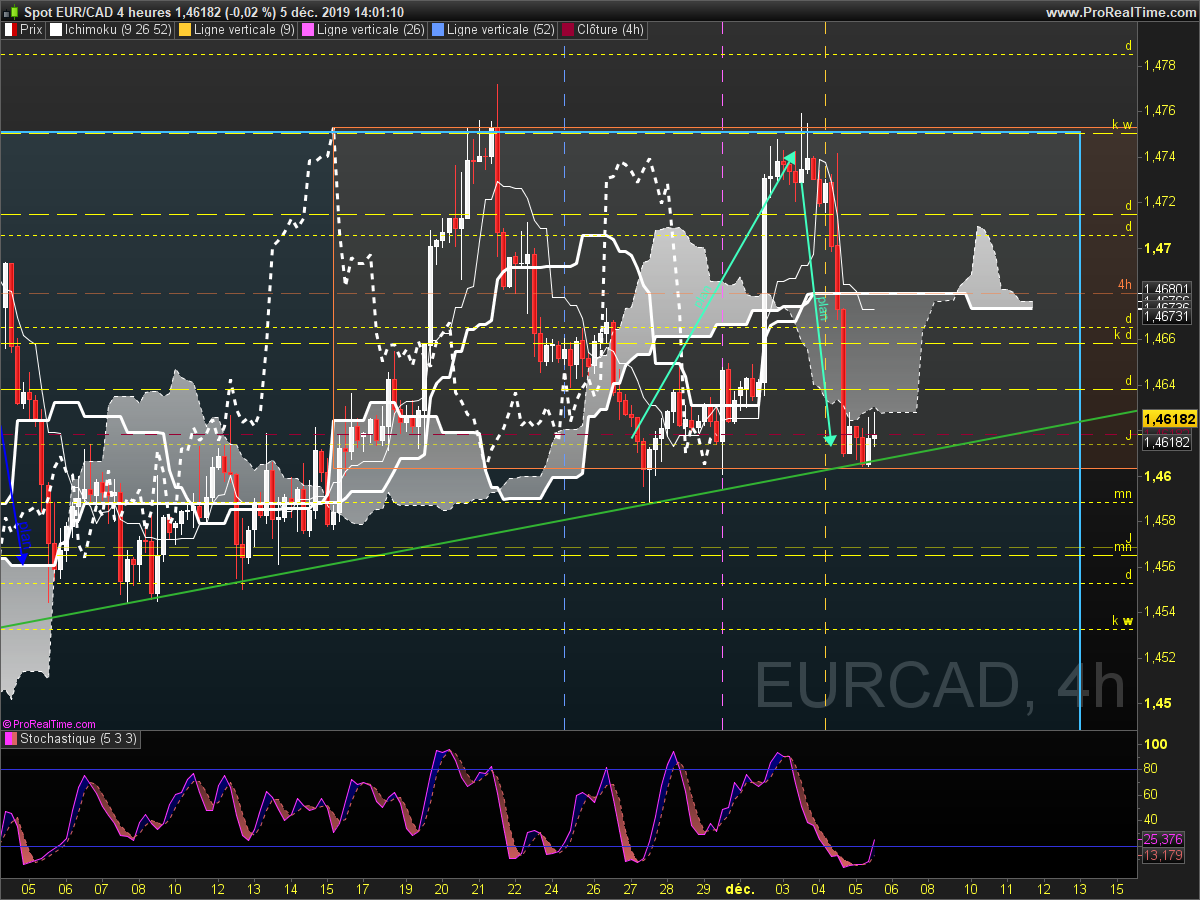Click the 1,478 price axis label
Viewport: 1200px width, 900px height.
(1160, 65)
